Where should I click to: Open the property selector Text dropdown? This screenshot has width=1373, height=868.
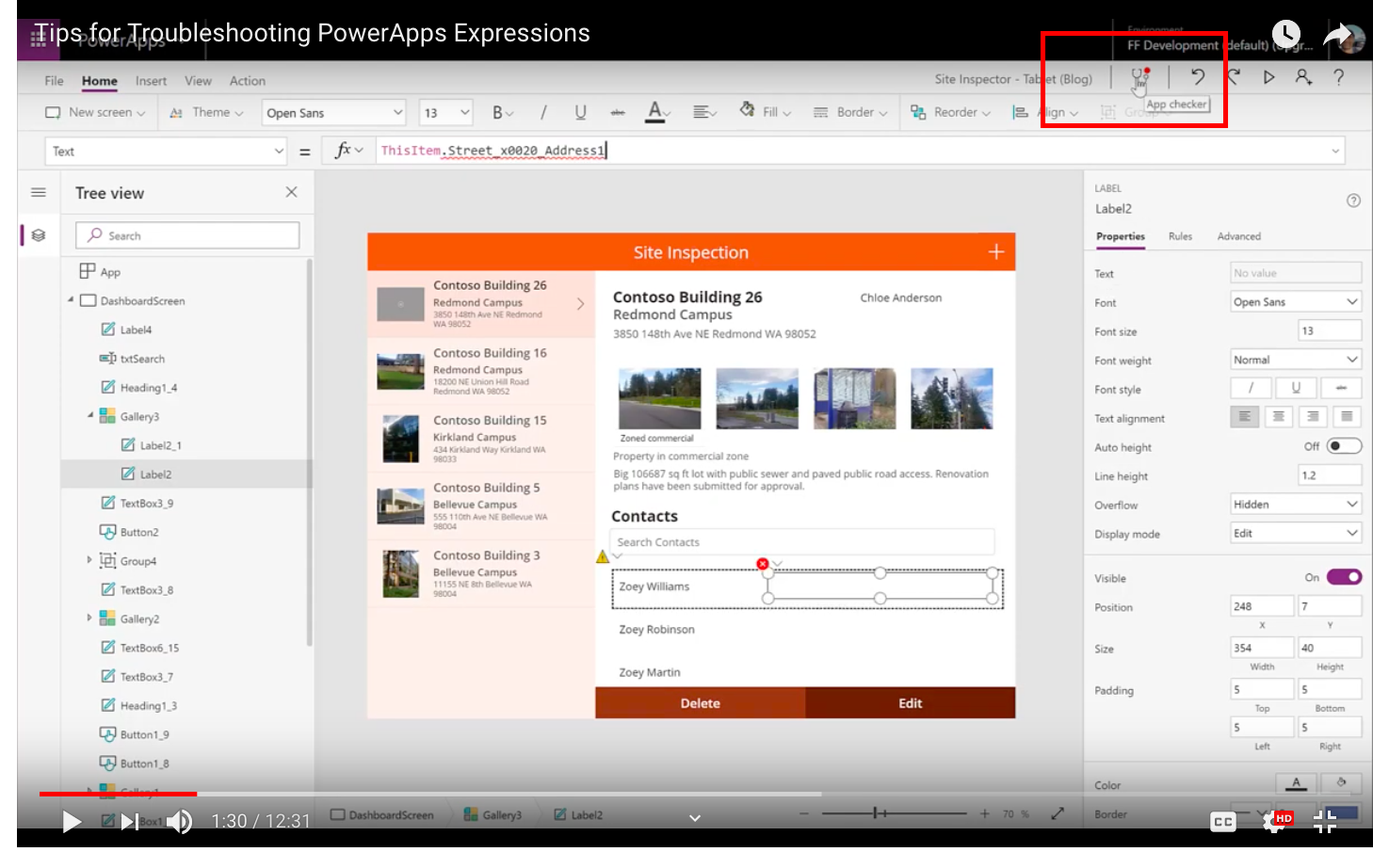pyautogui.click(x=166, y=151)
